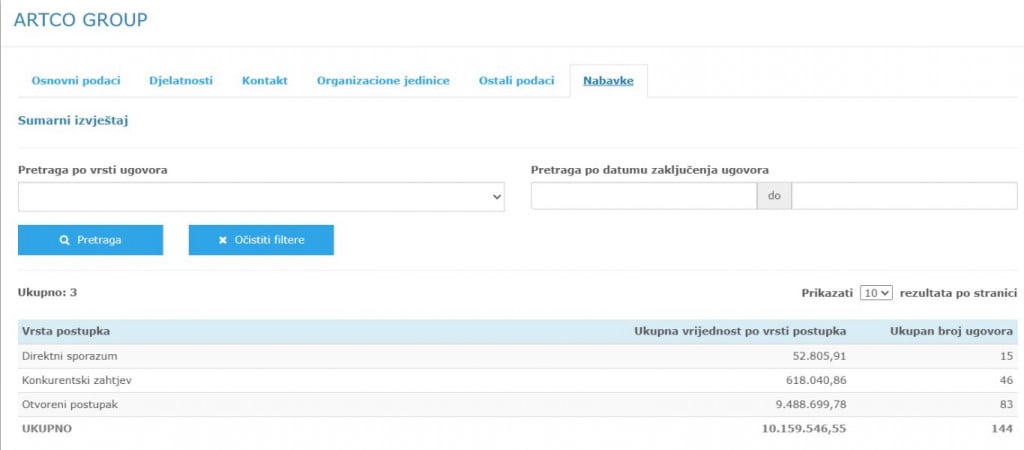Click the magnifier icon on Pretraga

(65, 240)
